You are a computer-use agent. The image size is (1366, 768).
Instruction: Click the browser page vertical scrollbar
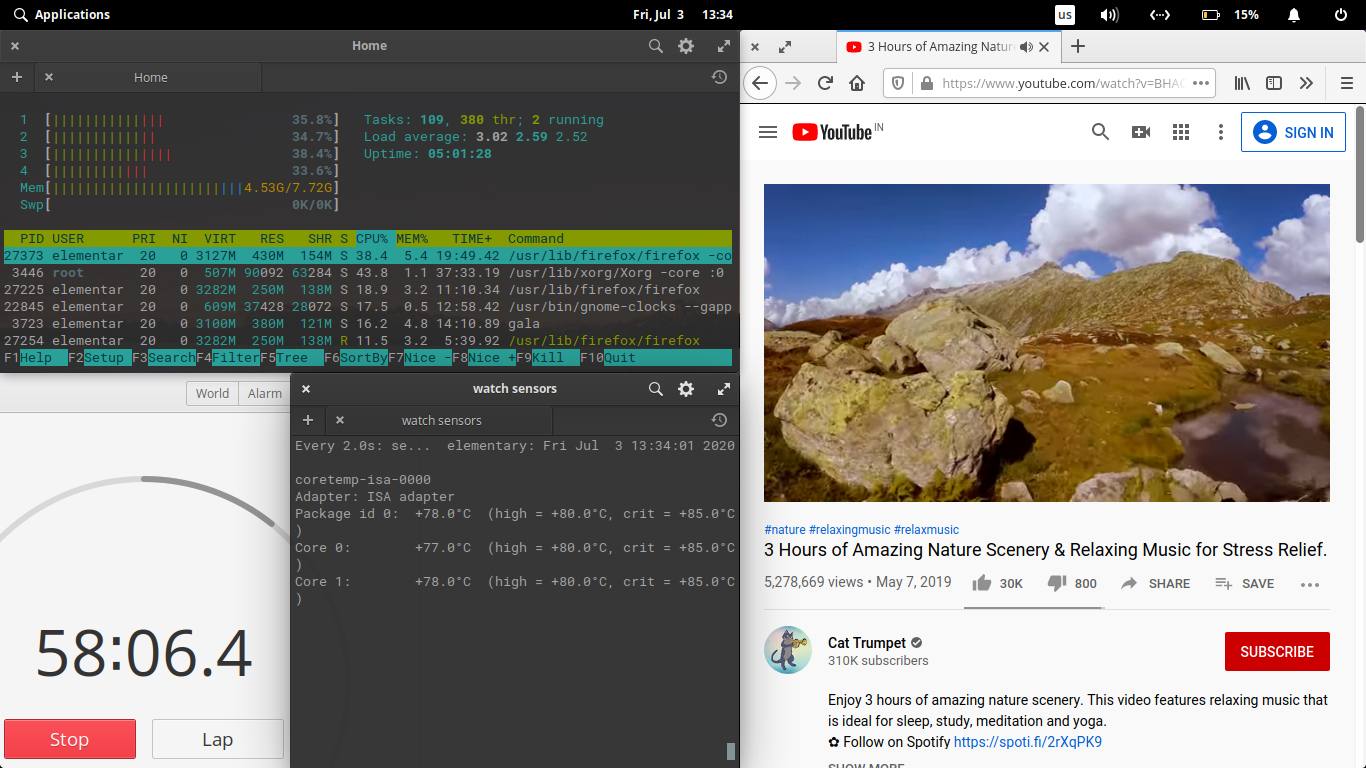(x=1360, y=172)
